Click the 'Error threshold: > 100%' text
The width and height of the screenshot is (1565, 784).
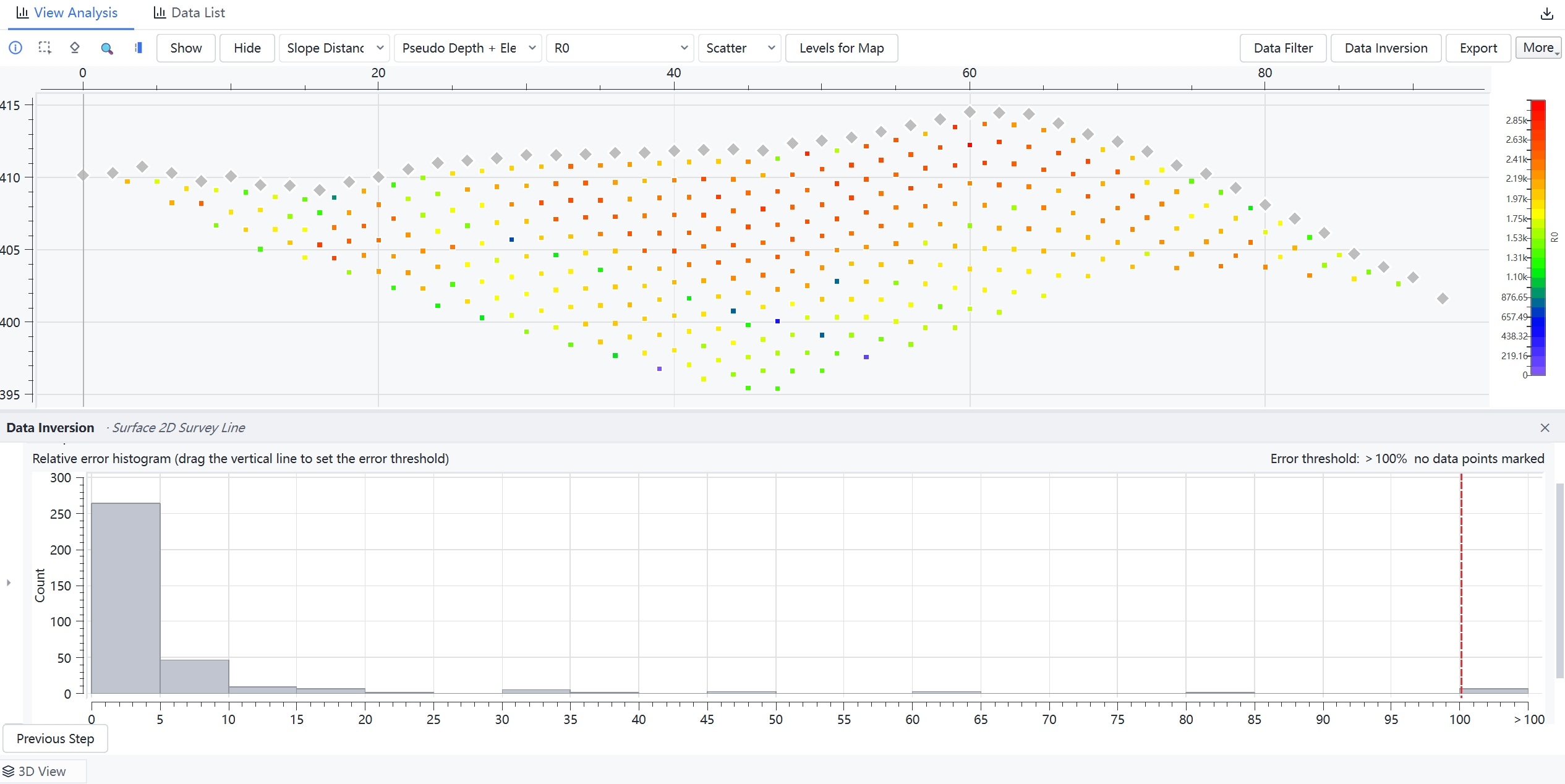[x=1338, y=458]
